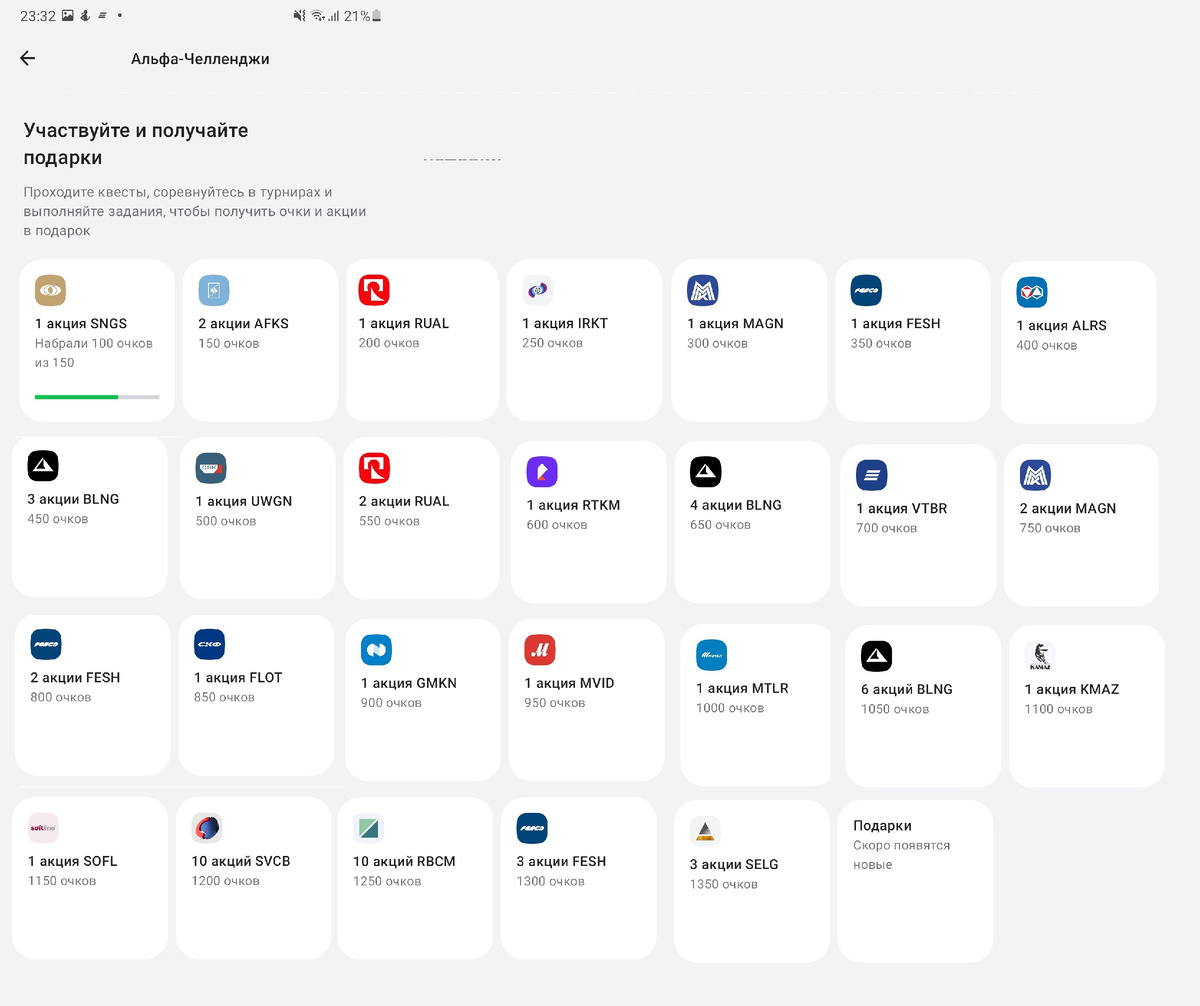Select the "3 акции BLNG" label
1200x1006 pixels.
click(73, 499)
